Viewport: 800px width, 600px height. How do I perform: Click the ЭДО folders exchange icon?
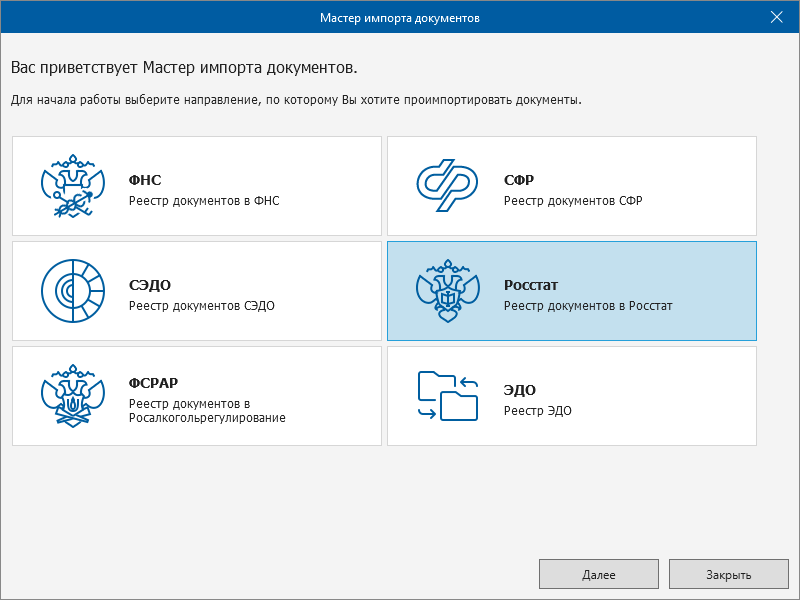click(447, 396)
